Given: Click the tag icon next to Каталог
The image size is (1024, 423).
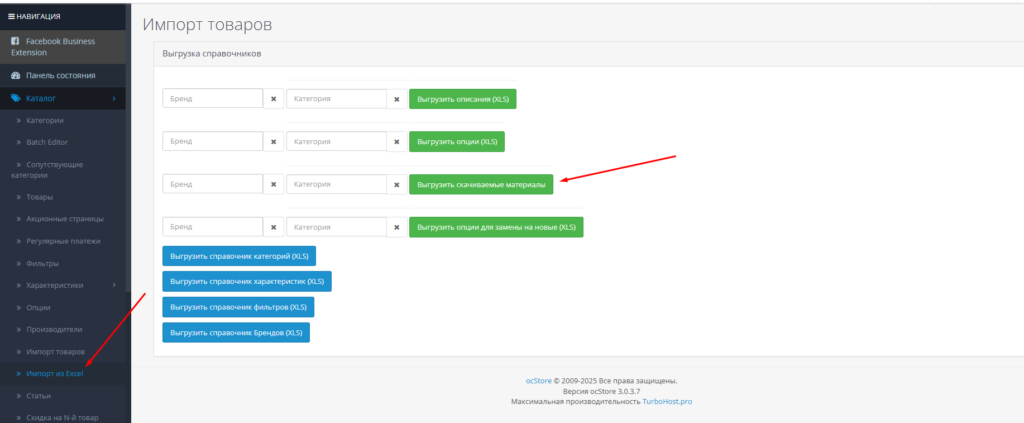Looking at the screenshot, I should point(15,98).
